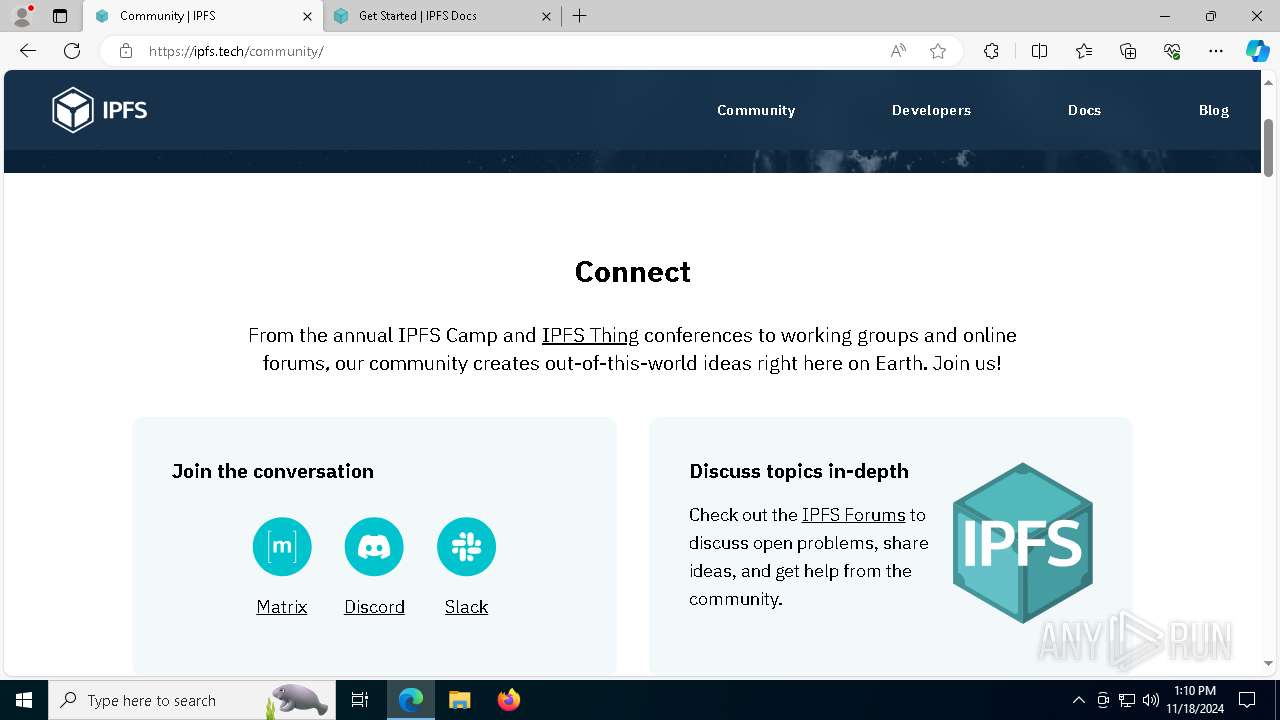Open Docs nav menu item
This screenshot has height=720, width=1280.
click(1084, 110)
